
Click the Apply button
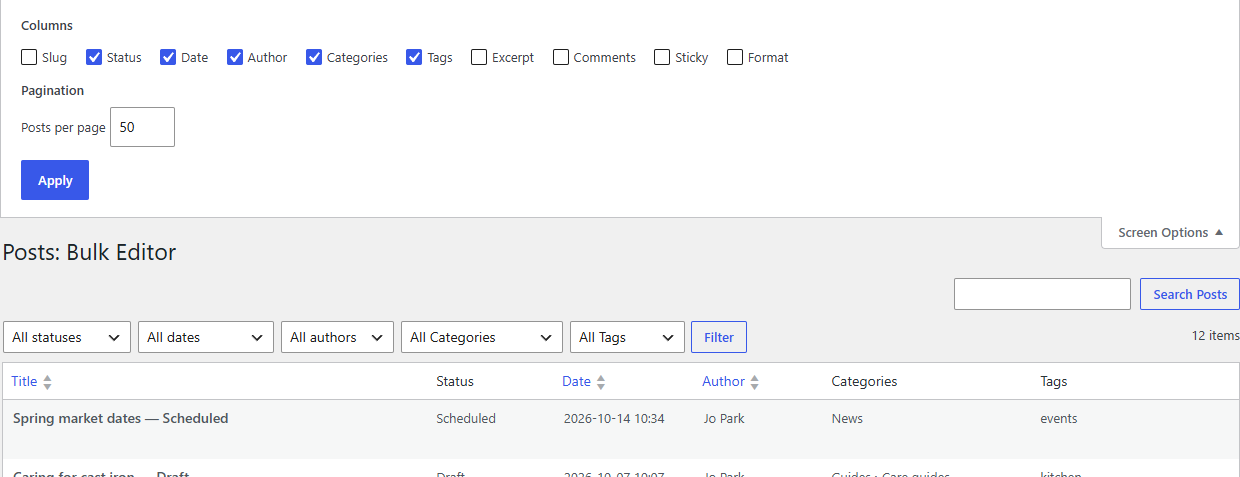click(55, 180)
